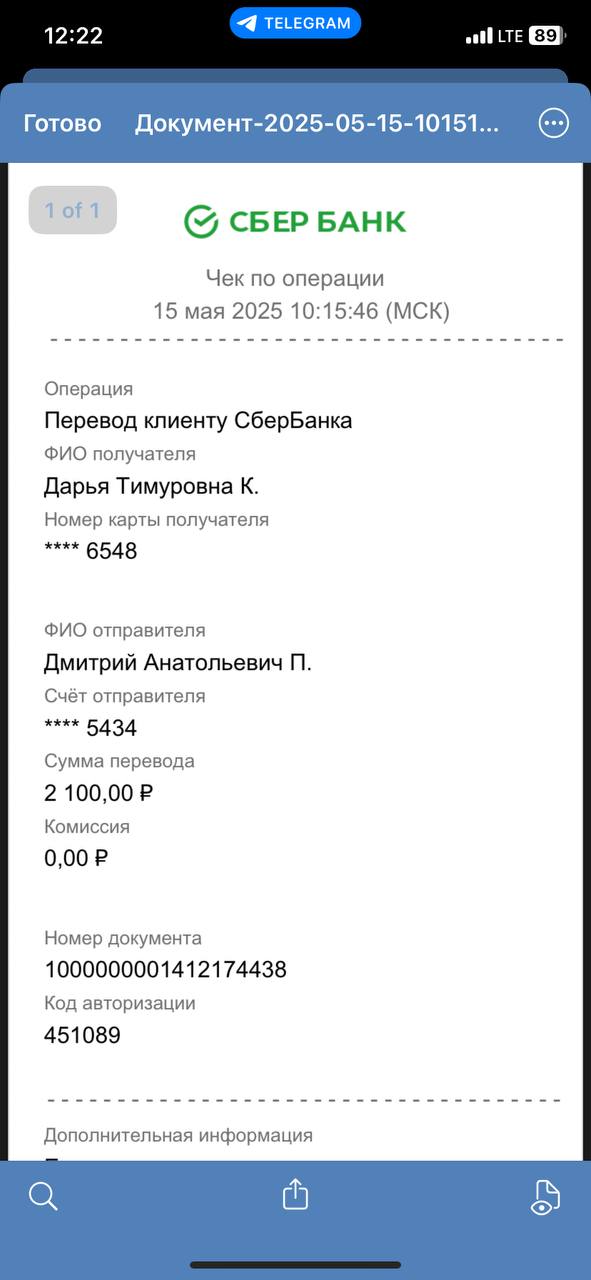
Task: Tap the 12:22 clock in status bar
Action: pyautogui.click(x=73, y=36)
